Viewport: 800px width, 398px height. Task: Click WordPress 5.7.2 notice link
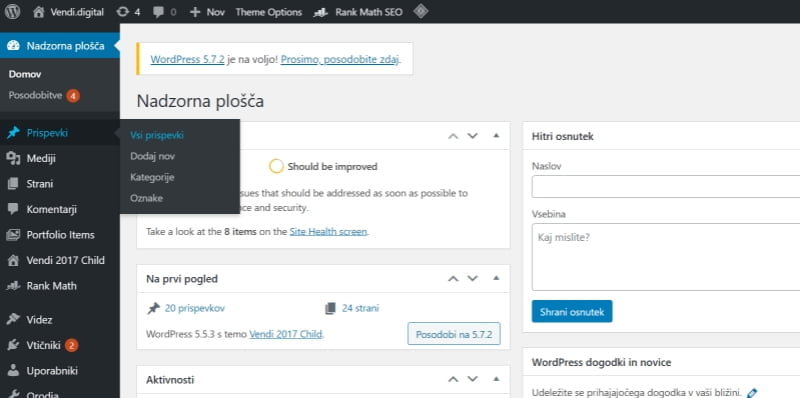[x=187, y=59]
